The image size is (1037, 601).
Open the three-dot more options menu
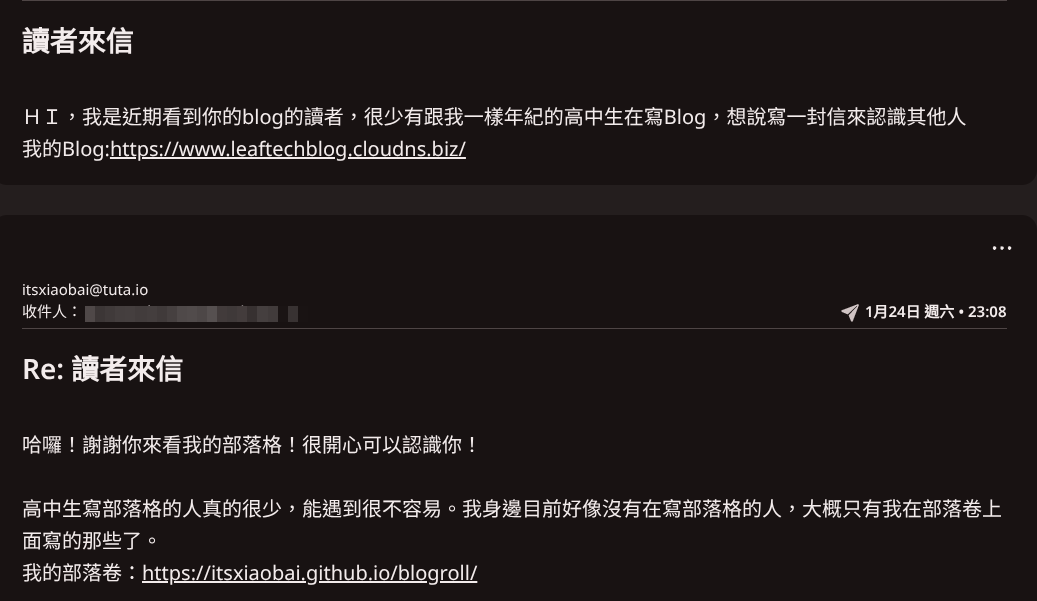(x=1001, y=248)
